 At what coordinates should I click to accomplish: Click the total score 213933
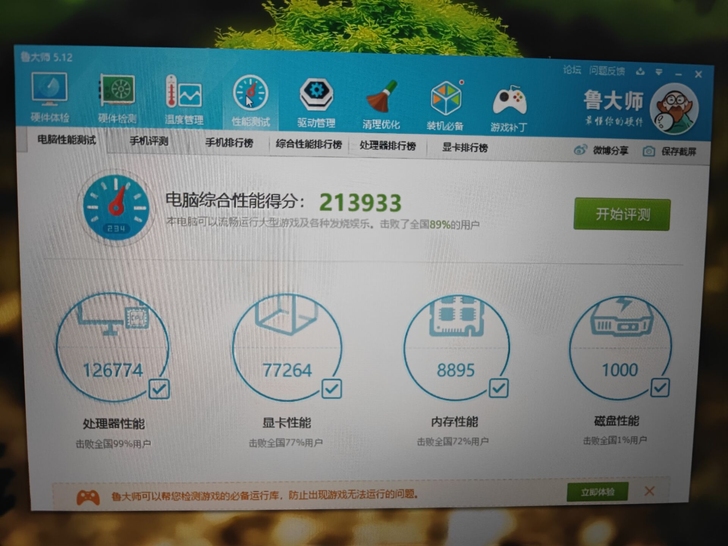coord(360,202)
